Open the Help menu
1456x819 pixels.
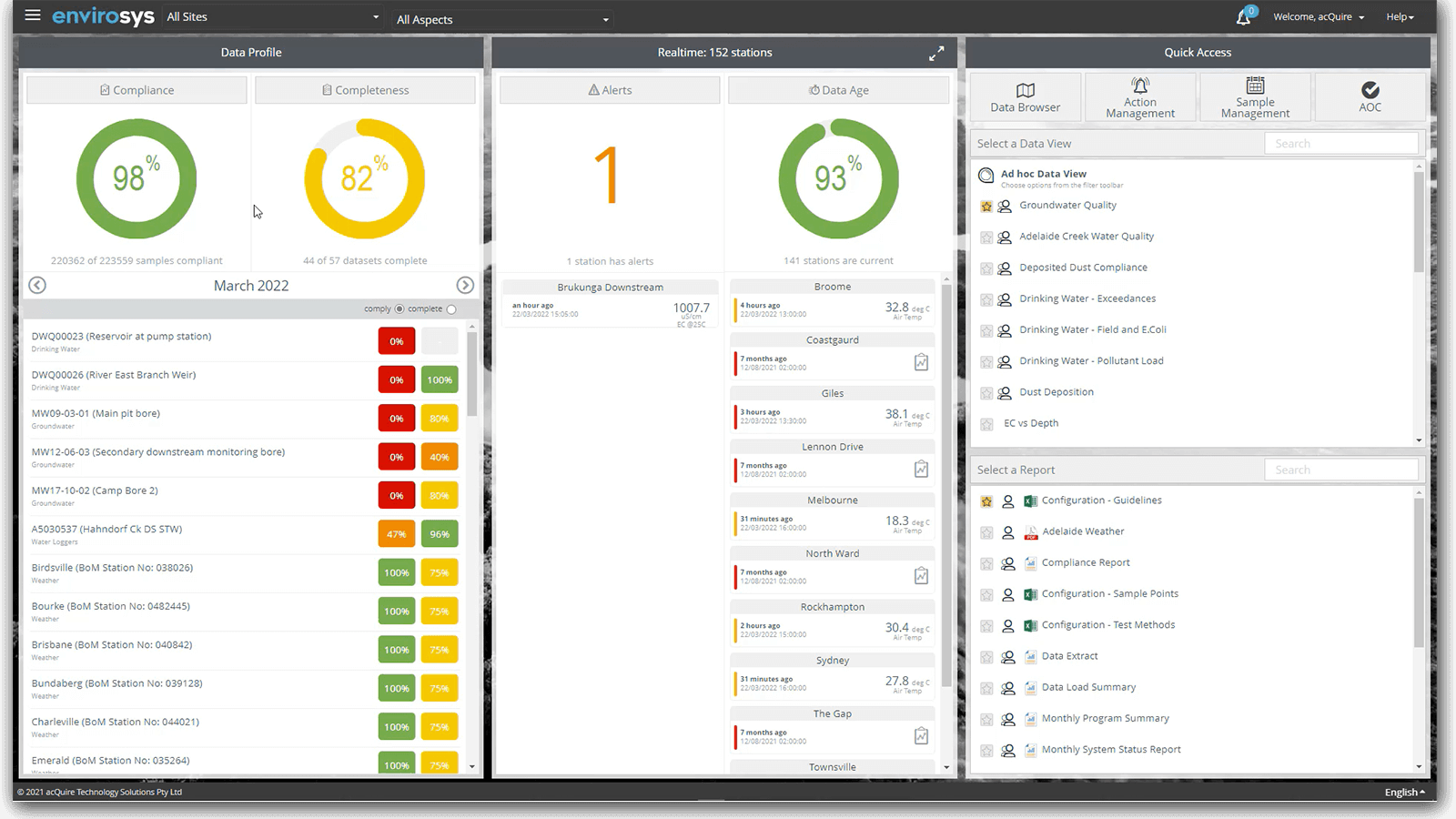1400,17
